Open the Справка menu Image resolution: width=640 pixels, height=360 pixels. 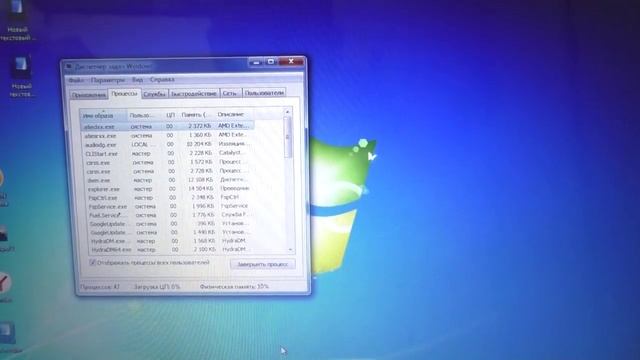162,79
